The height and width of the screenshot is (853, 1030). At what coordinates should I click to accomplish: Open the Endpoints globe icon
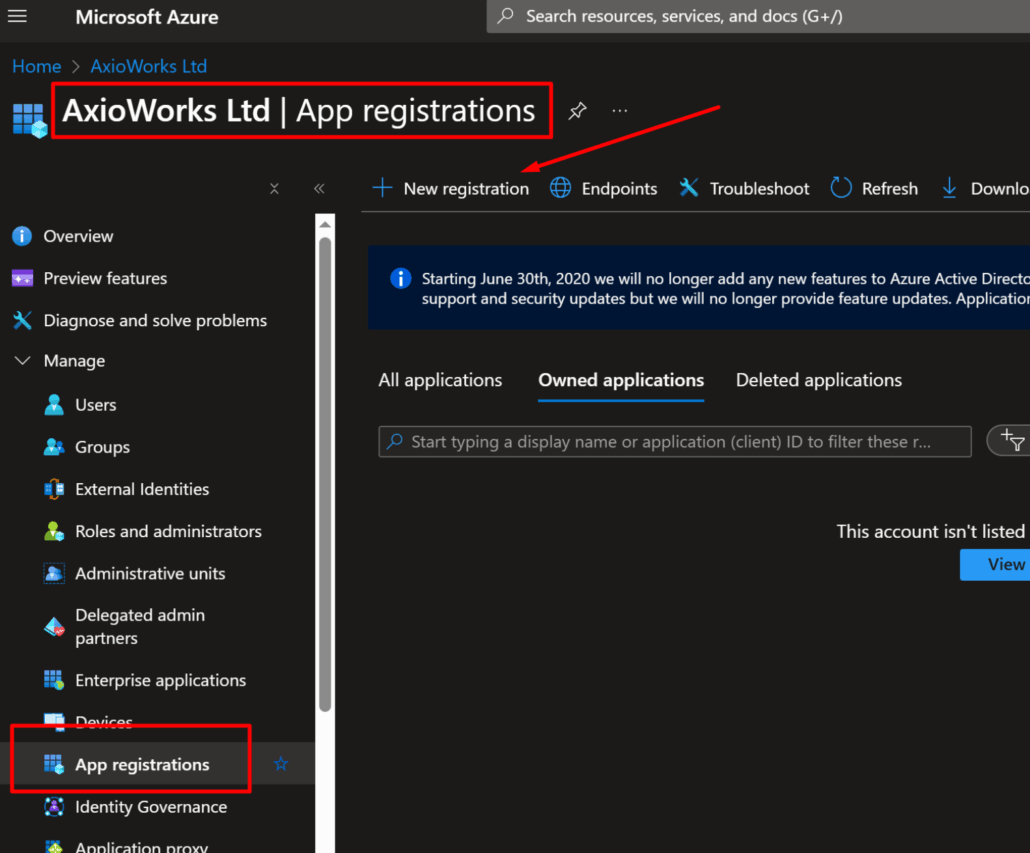[560, 188]
